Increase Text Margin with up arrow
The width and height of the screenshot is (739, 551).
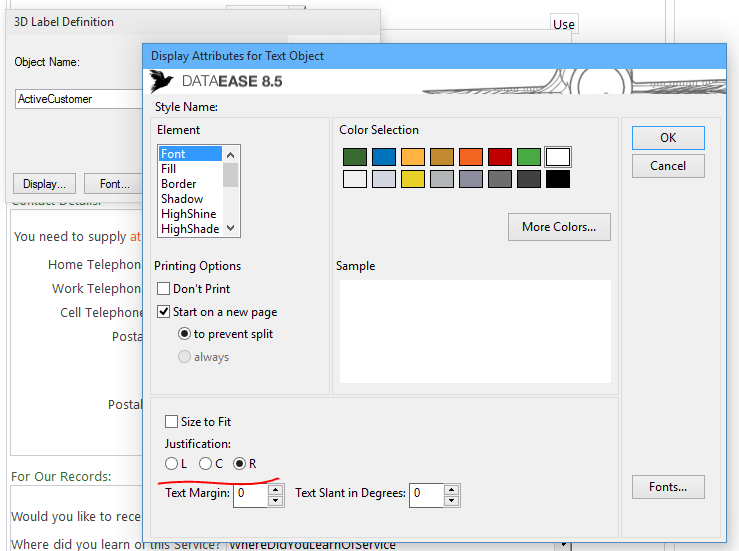pyautogui.click(x=275, y=489)
